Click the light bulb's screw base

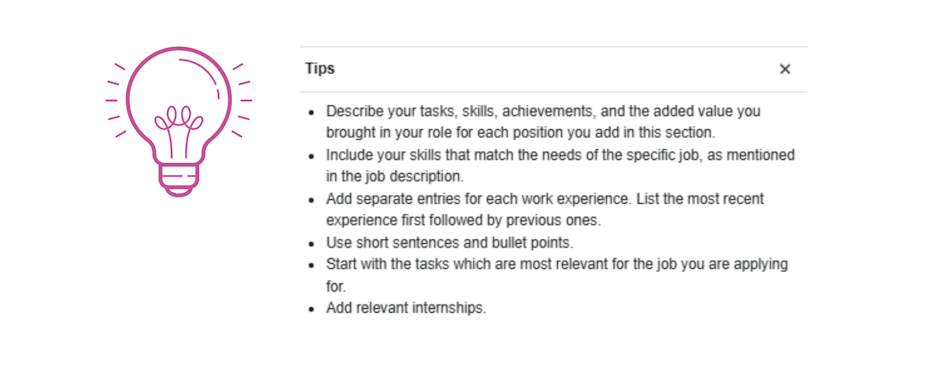pos(178,179)
